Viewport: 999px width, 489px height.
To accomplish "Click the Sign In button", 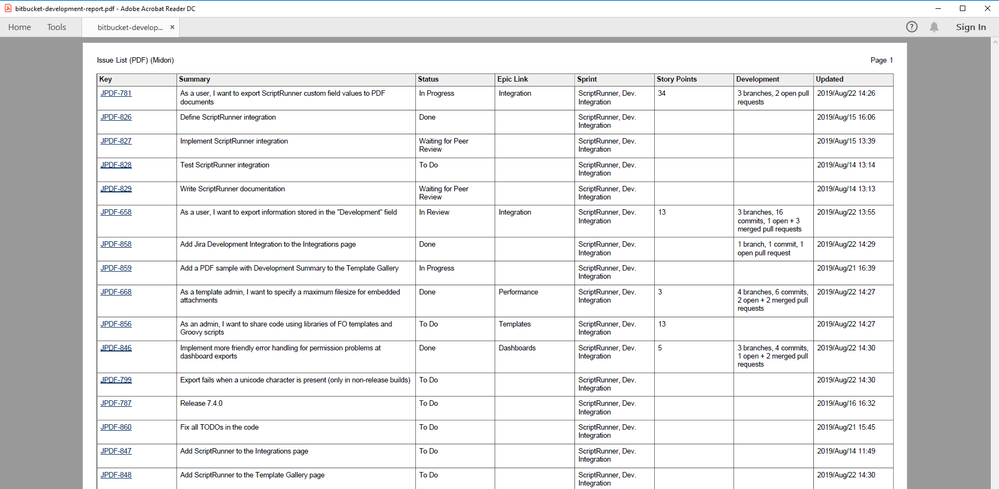I will click(x=970, y=27).
